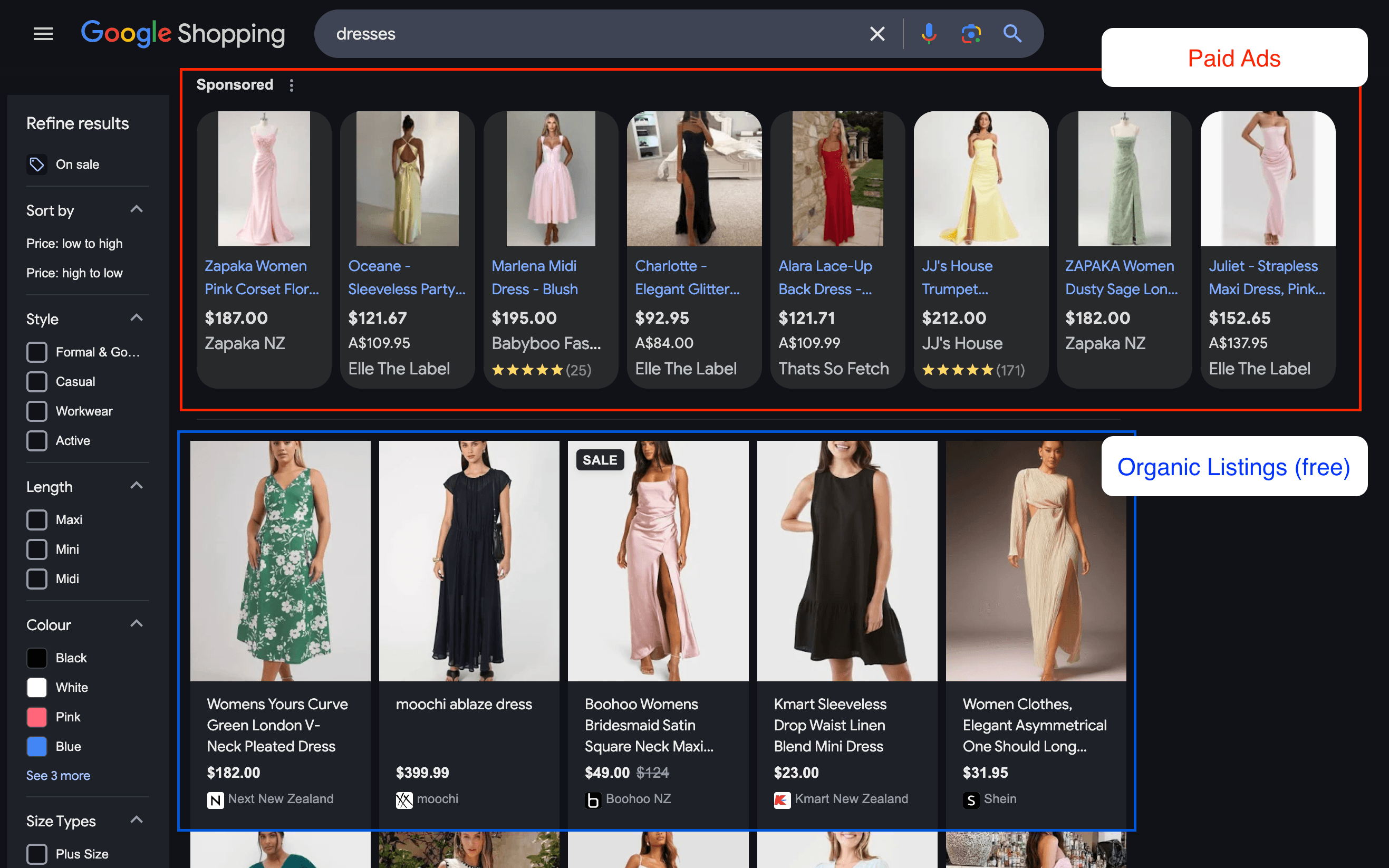Collapse the Sort by section
The image size is (1389, 868).
pyautogui.click(x=137, y=209)
